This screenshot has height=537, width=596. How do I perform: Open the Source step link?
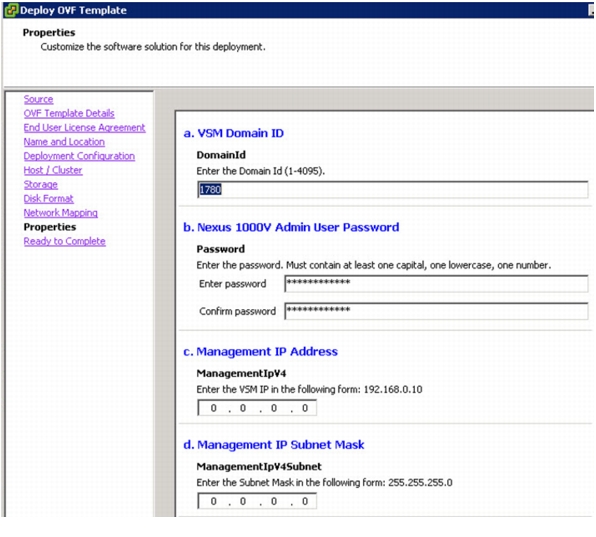click(x=38, y=99)
